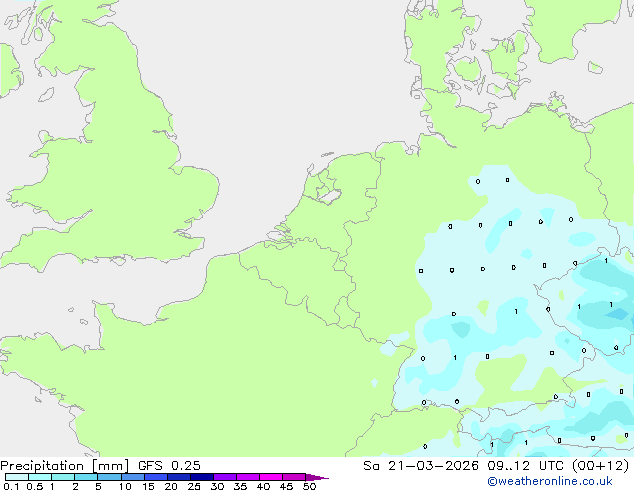The image size is (634, 490).
Task: Click the legend value label "0.1"
Action: (x=11, y=486)
